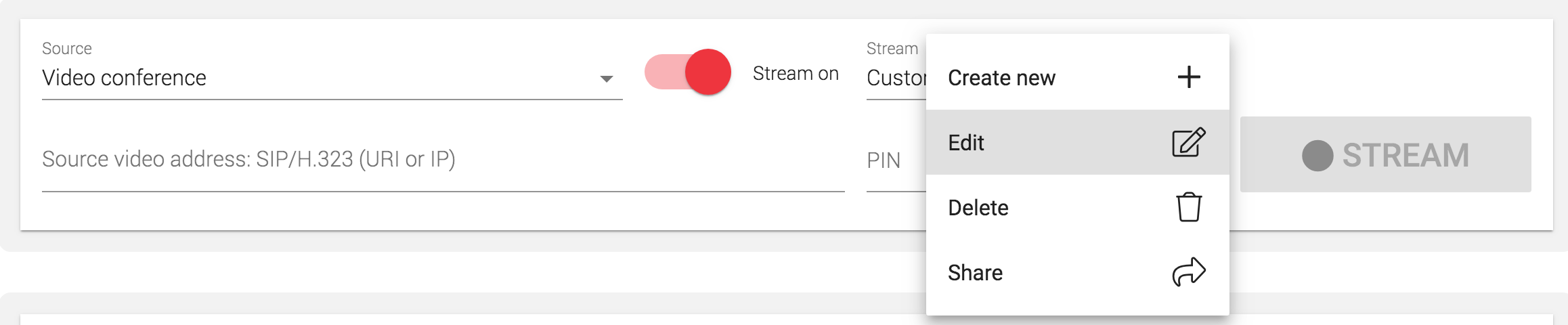Click into the PIN input field
This screenshot has width=1568, height=325.
click(x=894, y=161)
